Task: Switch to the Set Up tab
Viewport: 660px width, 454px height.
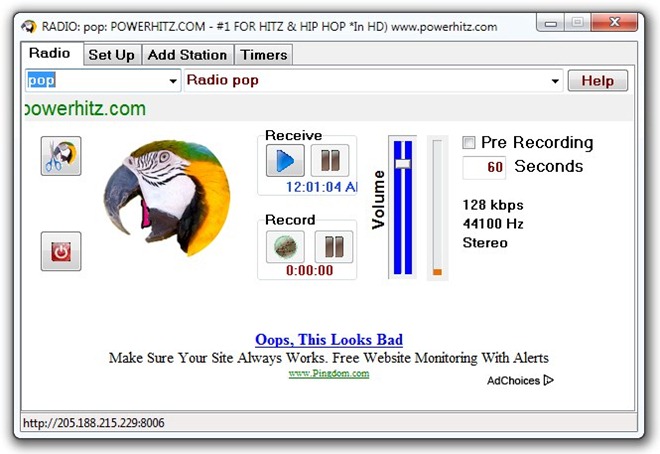Action: [x=112, y=55]
